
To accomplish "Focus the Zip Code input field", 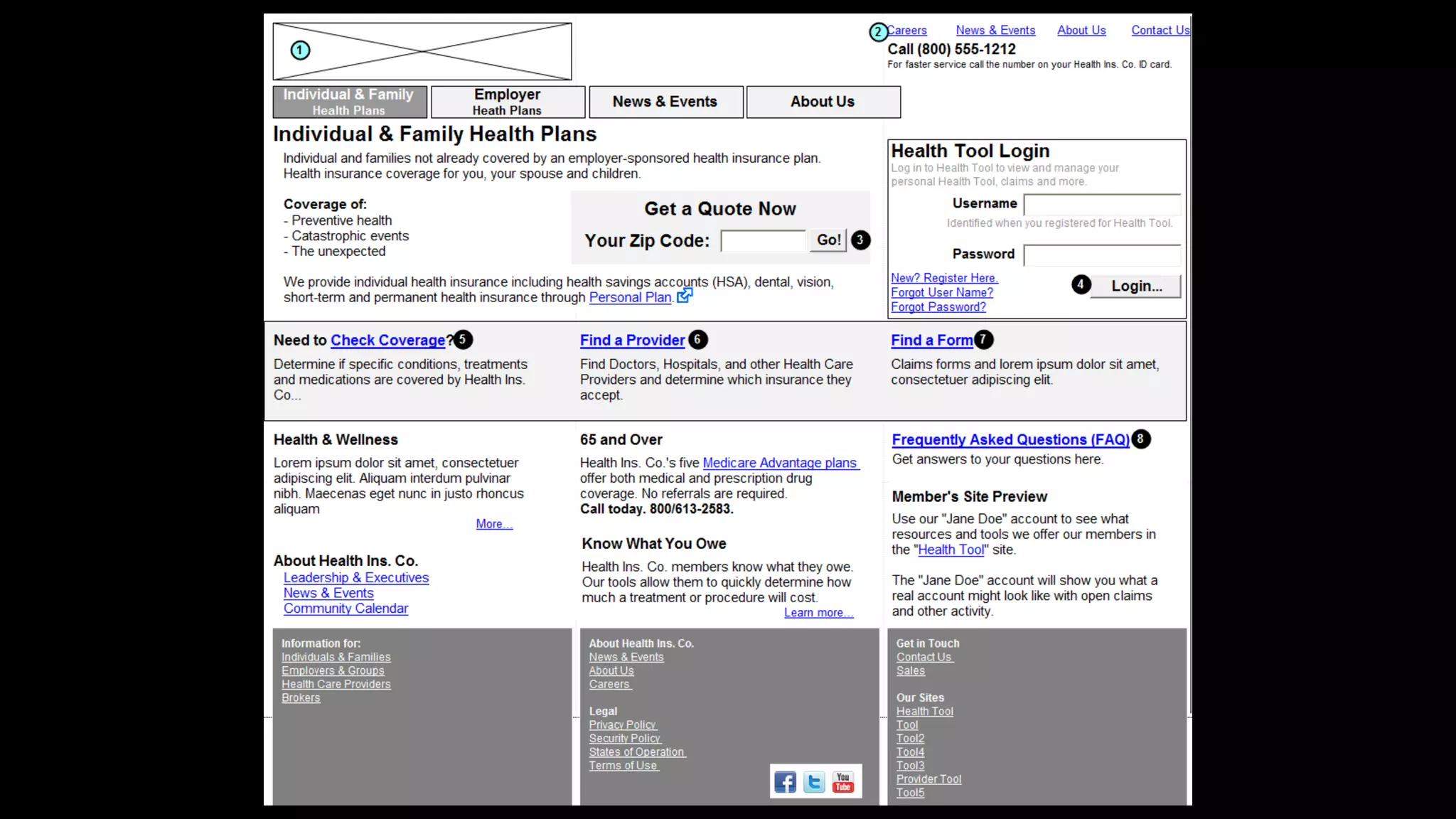I will tap(763, 241).
